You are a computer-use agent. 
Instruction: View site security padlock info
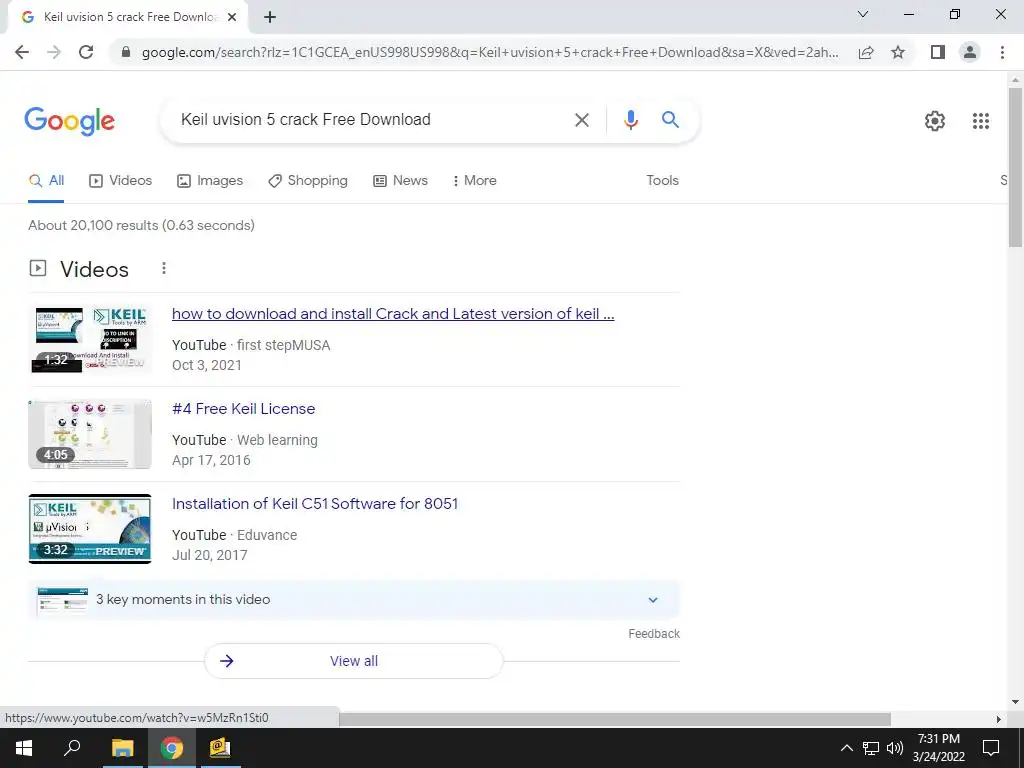tap(126, 52)
